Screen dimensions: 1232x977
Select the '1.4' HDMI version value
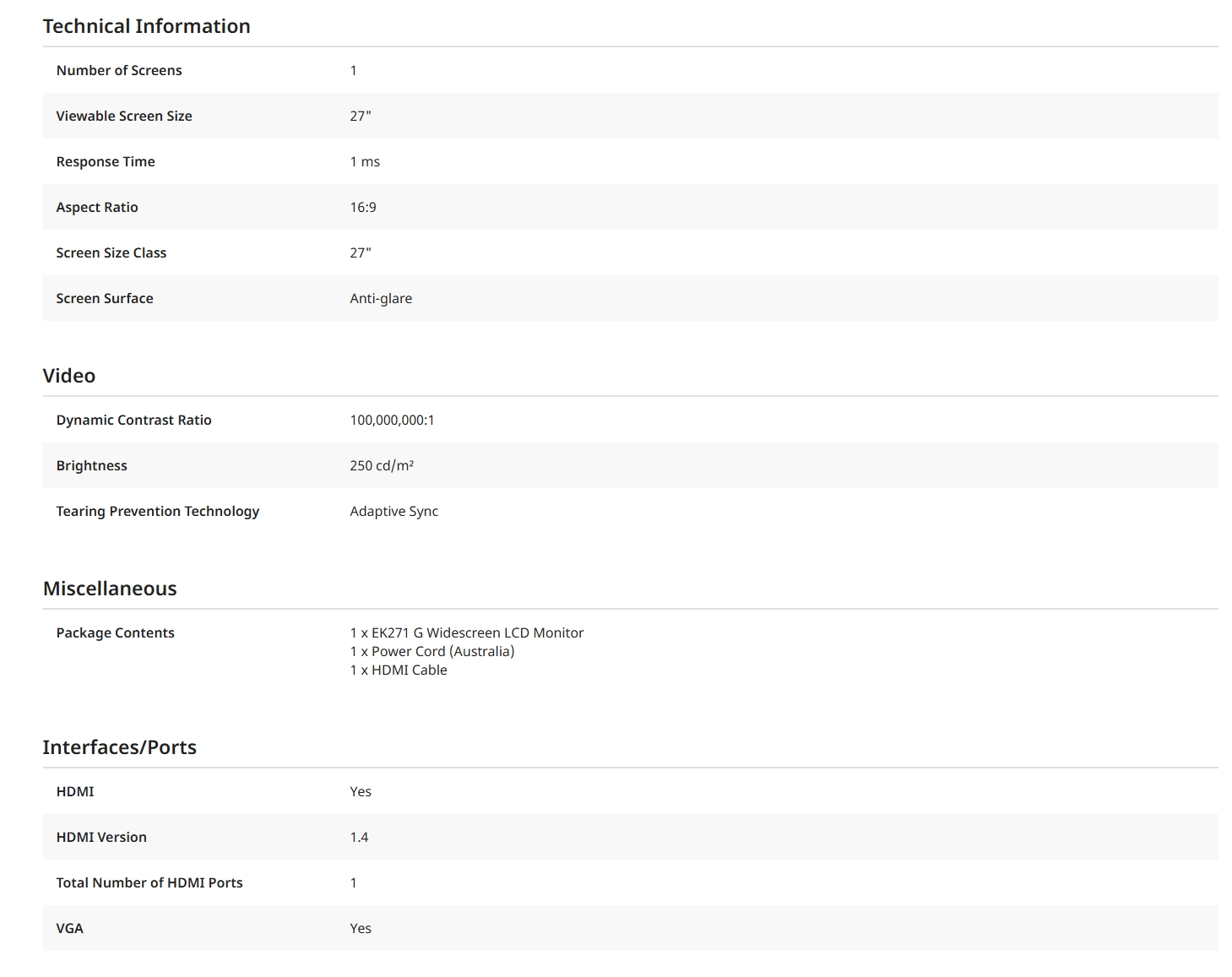[x=360, y=837]
